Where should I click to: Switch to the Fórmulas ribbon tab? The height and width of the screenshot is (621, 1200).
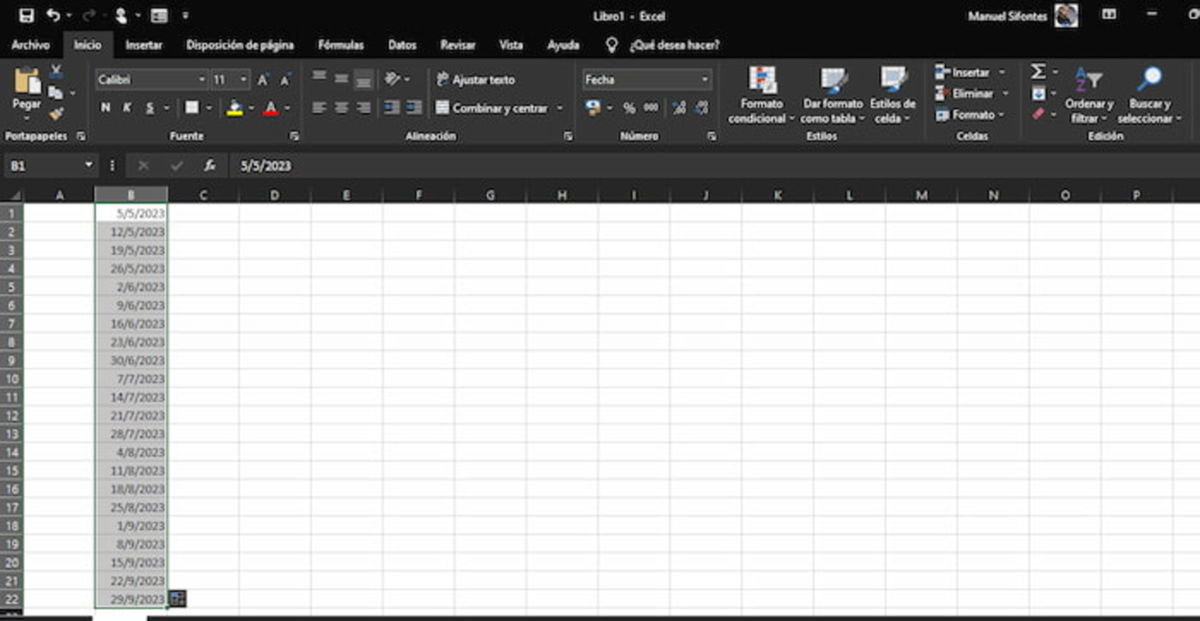point(340,45)
